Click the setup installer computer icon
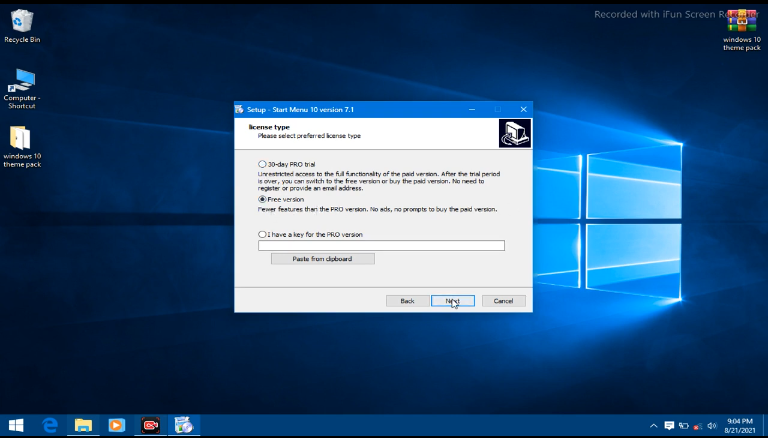 [515, 133]
